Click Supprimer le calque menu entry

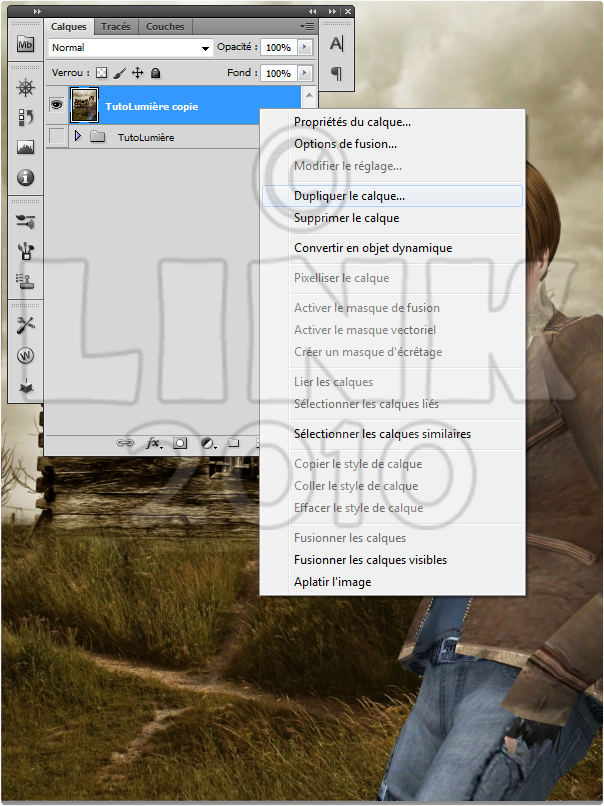point(346,218)
